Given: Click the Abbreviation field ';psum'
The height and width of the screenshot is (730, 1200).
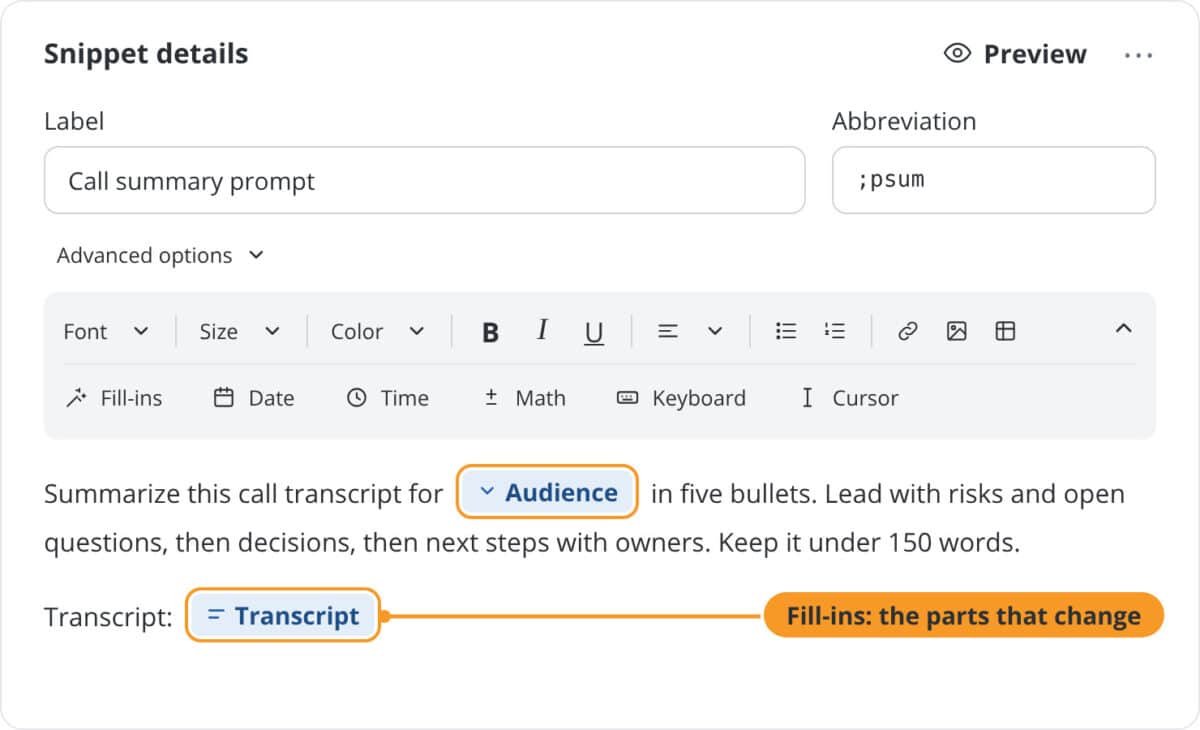Looking at the screenshot, I should coord(993,181).
